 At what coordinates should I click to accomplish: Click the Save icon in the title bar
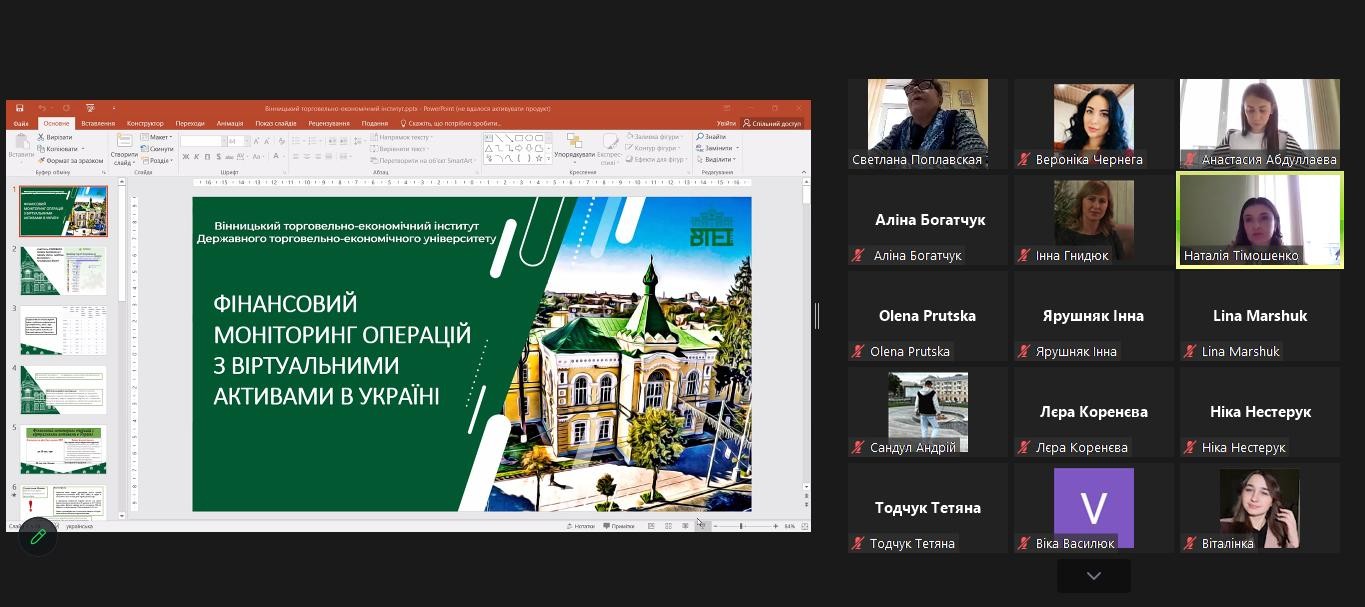tap(20, 108)
